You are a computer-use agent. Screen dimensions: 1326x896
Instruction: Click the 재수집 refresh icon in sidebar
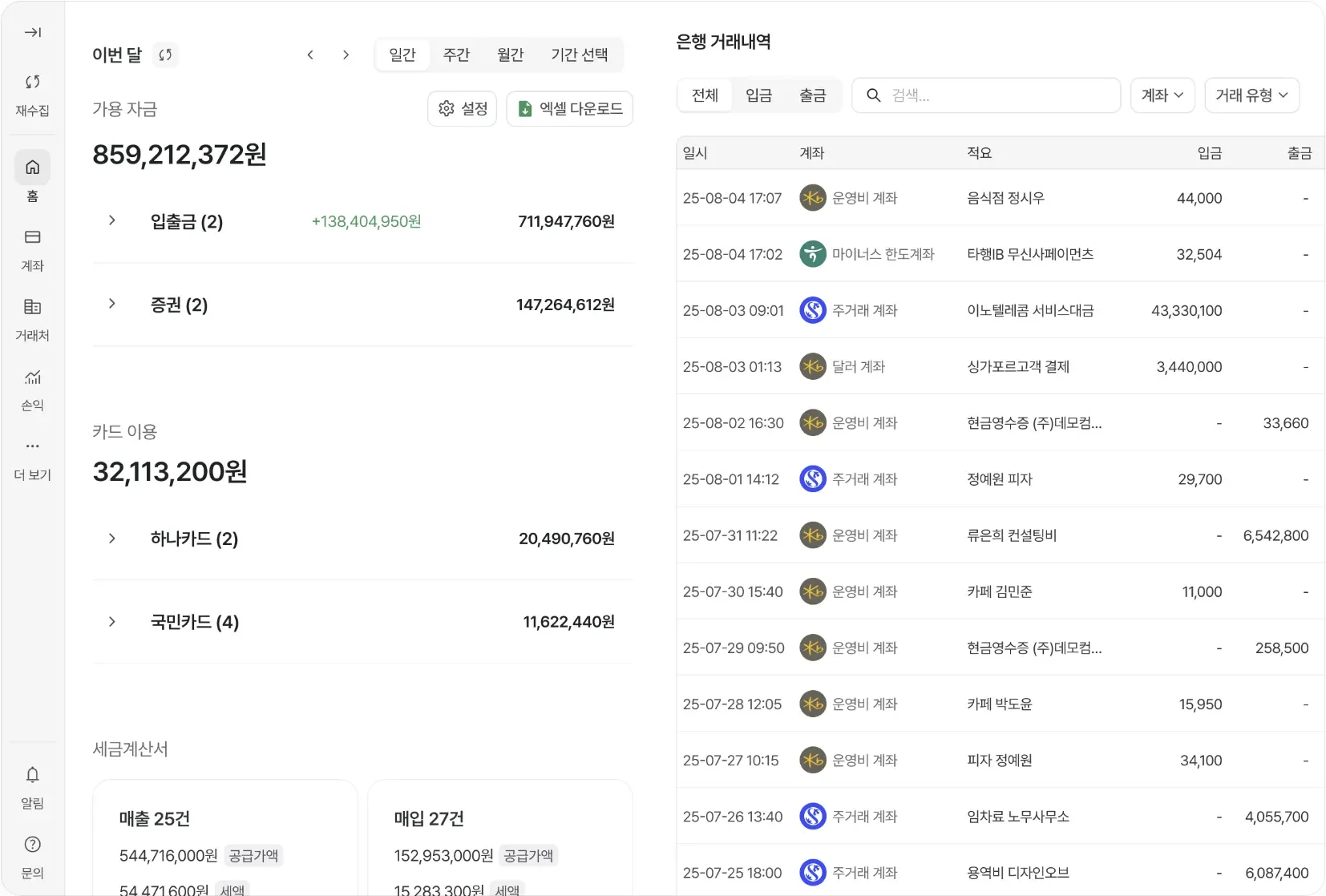point(32,82)
